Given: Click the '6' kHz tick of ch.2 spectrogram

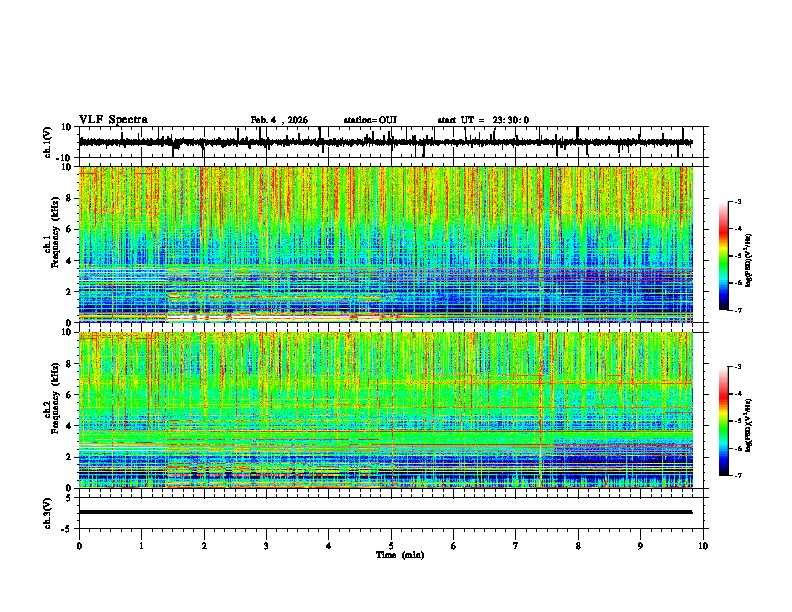Looking at the screenshot, I should [69, 395].
